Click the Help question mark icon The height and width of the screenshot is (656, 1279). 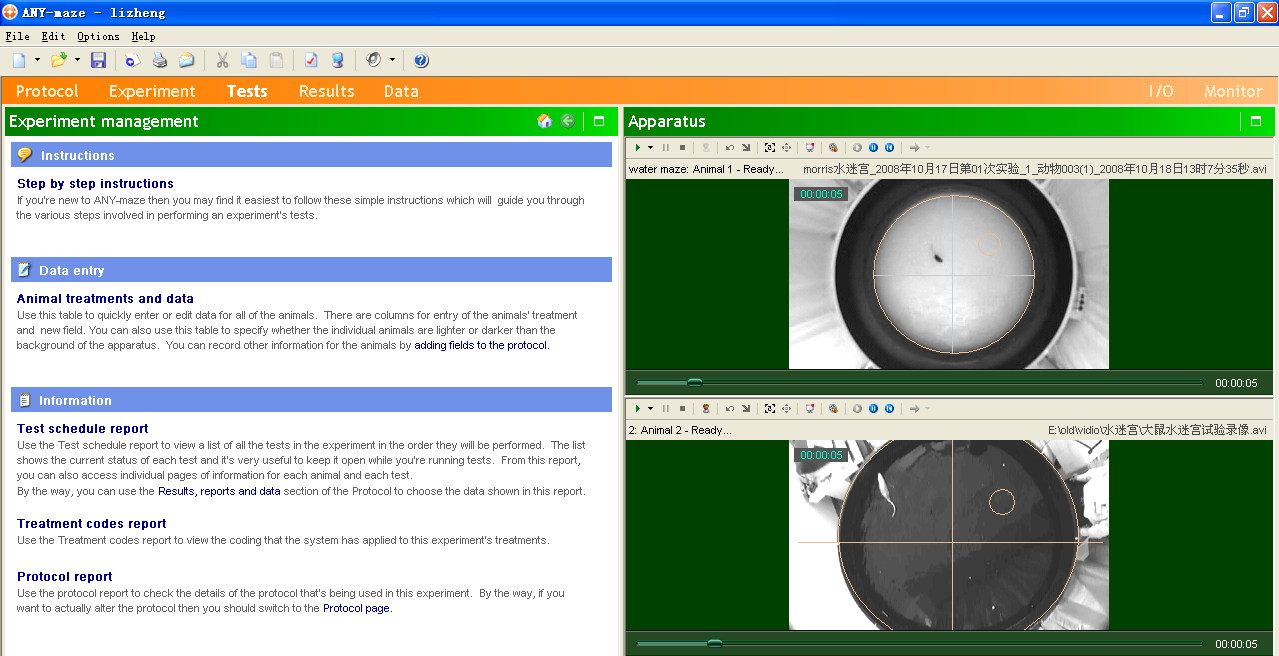(421, 60)
